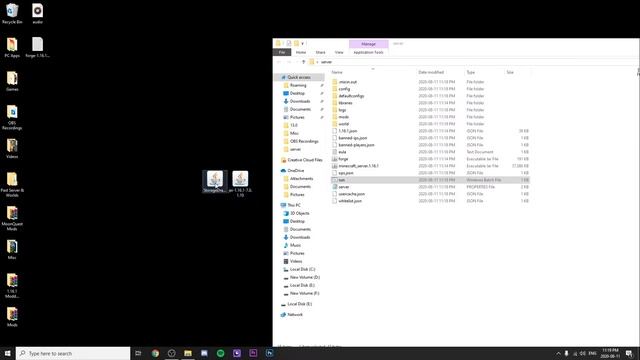Select the Games desktop folder
This screenshot has width=640, height=360.
(12, 81)
